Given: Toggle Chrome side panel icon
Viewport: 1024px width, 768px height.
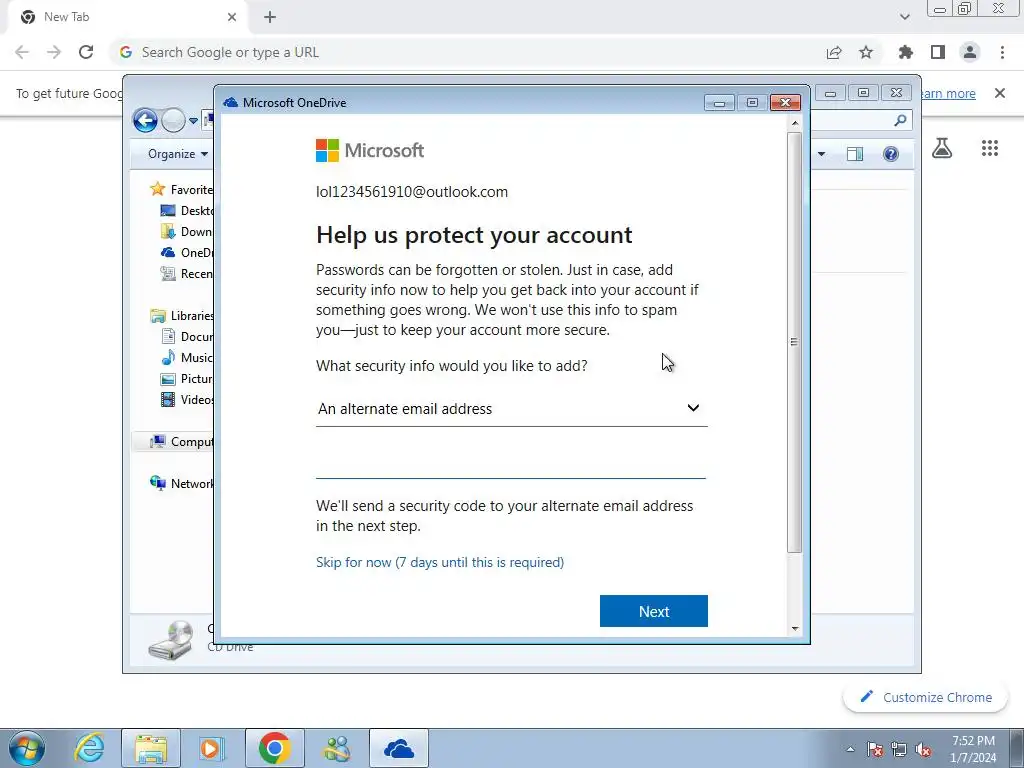Looking at the screenshot, I should point(938,52).
